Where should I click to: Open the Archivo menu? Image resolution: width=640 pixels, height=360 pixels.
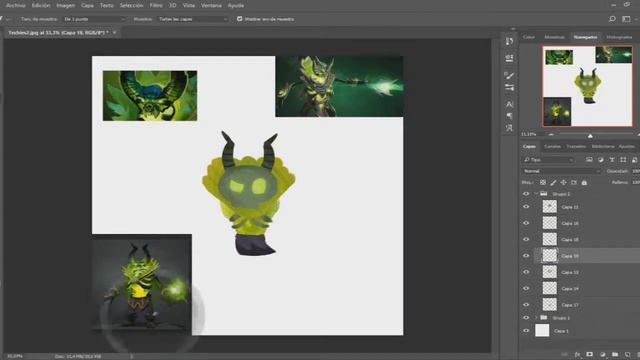(16, 5)
